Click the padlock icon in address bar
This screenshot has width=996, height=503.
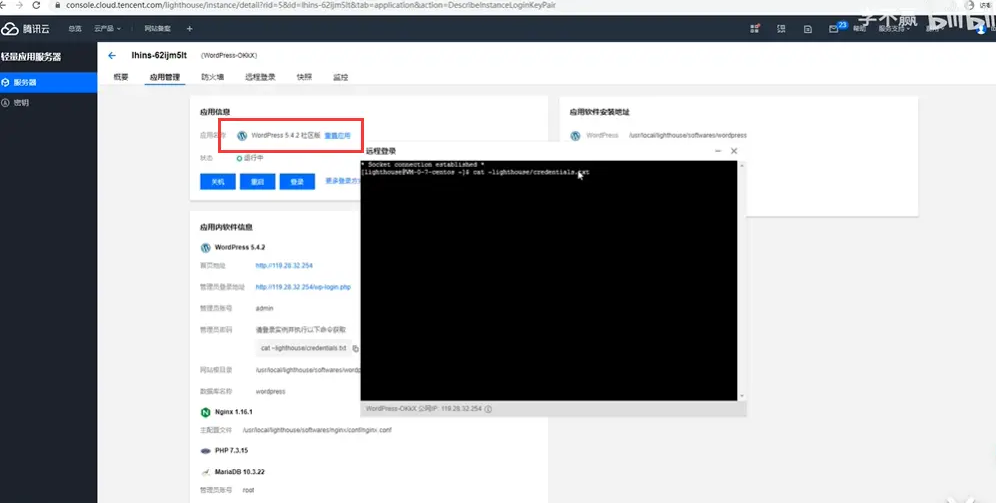[57, 5]
